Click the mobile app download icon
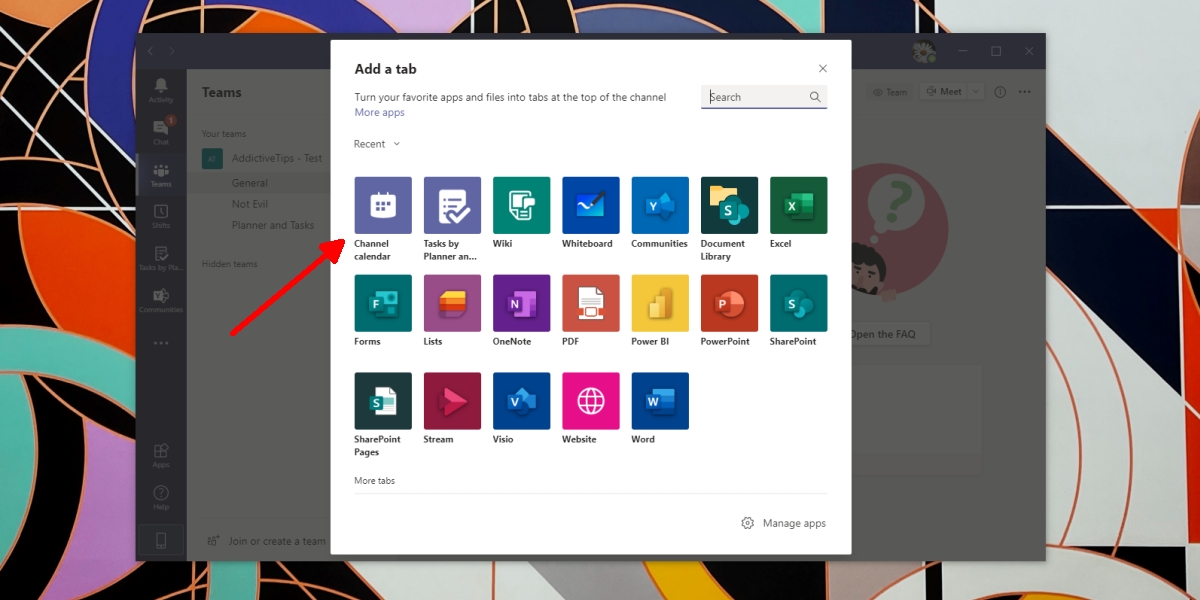Image resolution: width=1200 pixels, height=600 pixels. pyautogui.click(x=161, y=541)
